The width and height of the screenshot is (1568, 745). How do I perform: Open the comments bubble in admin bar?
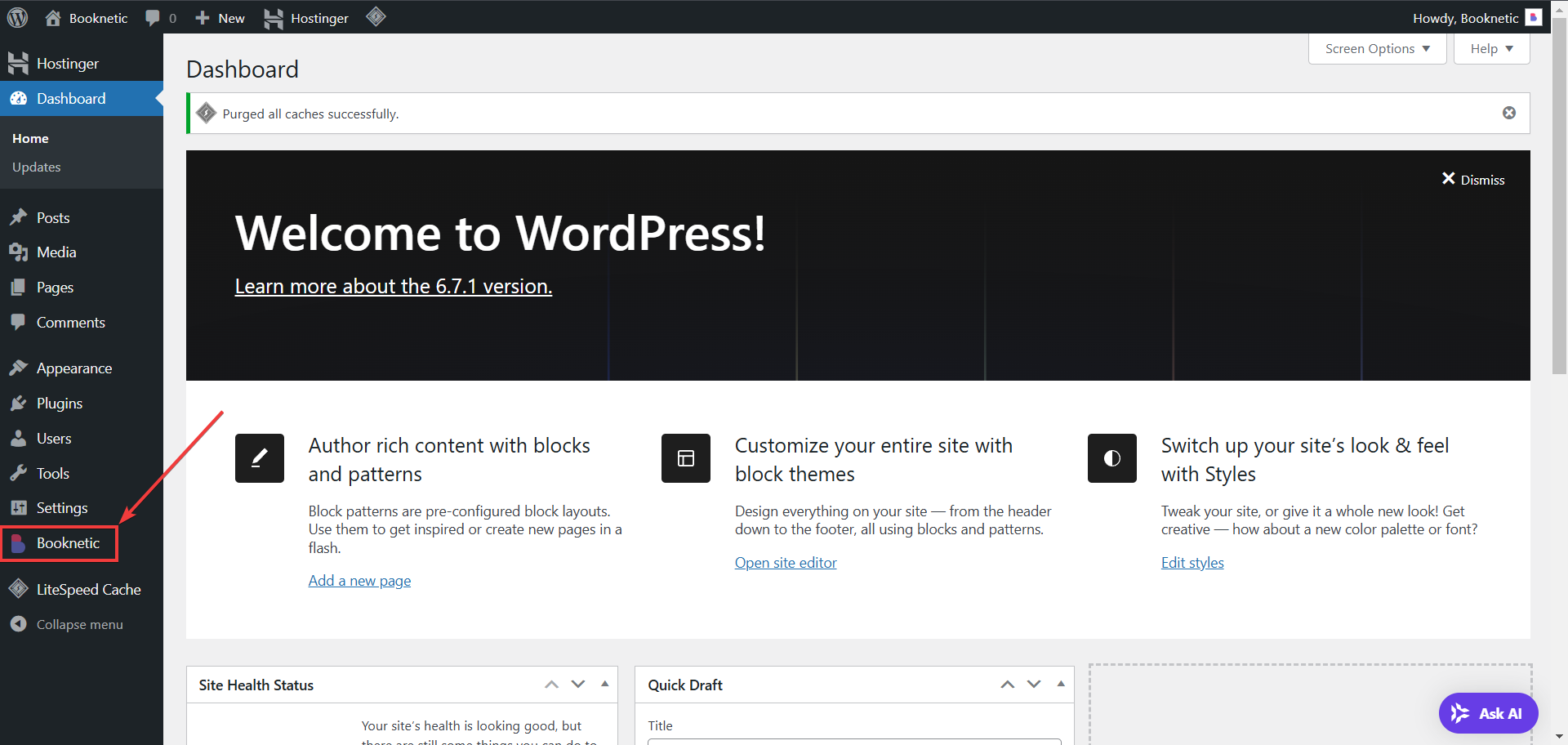(x=153, y=18)
